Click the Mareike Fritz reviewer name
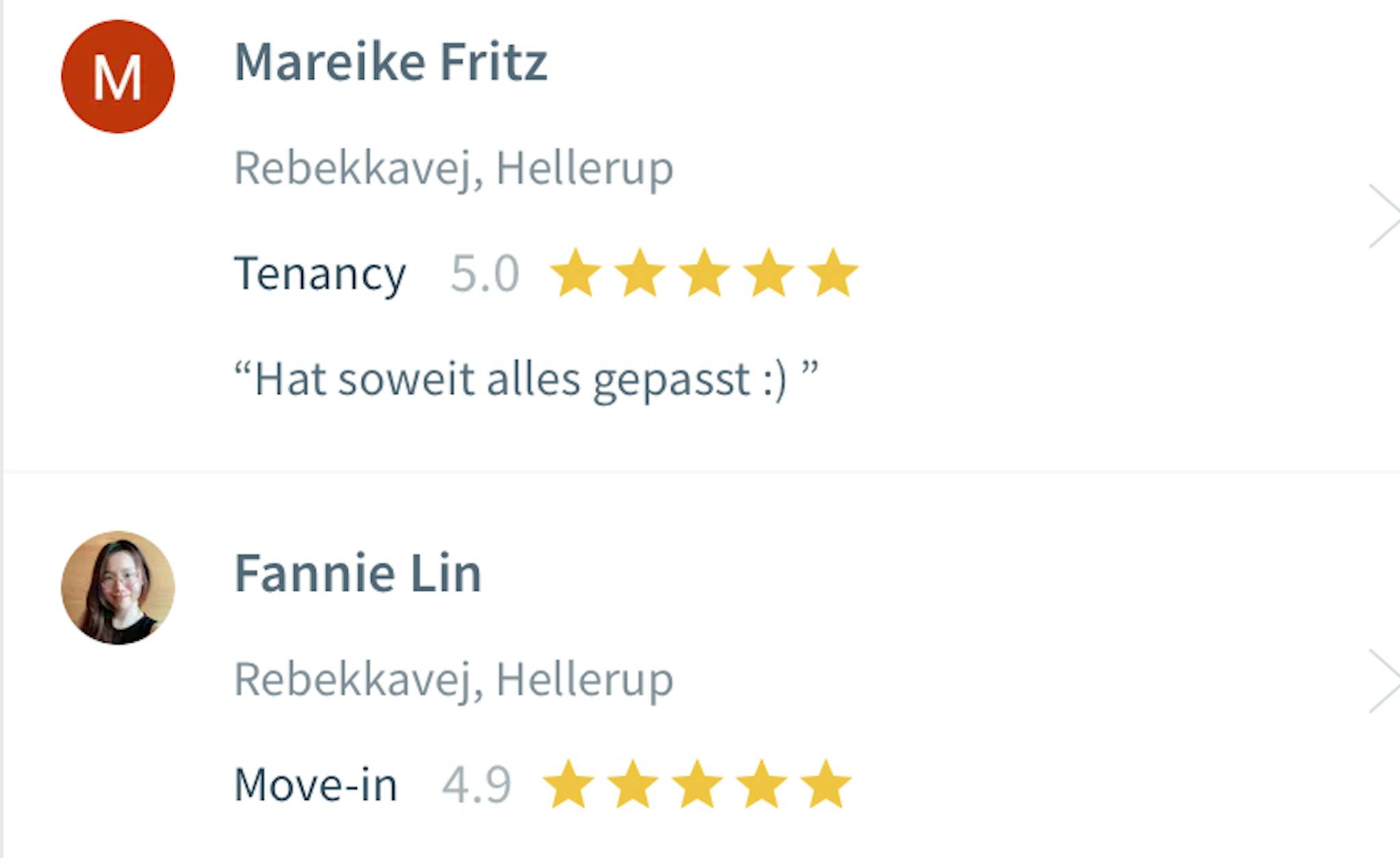The image size is (1400, 858). 390,62
